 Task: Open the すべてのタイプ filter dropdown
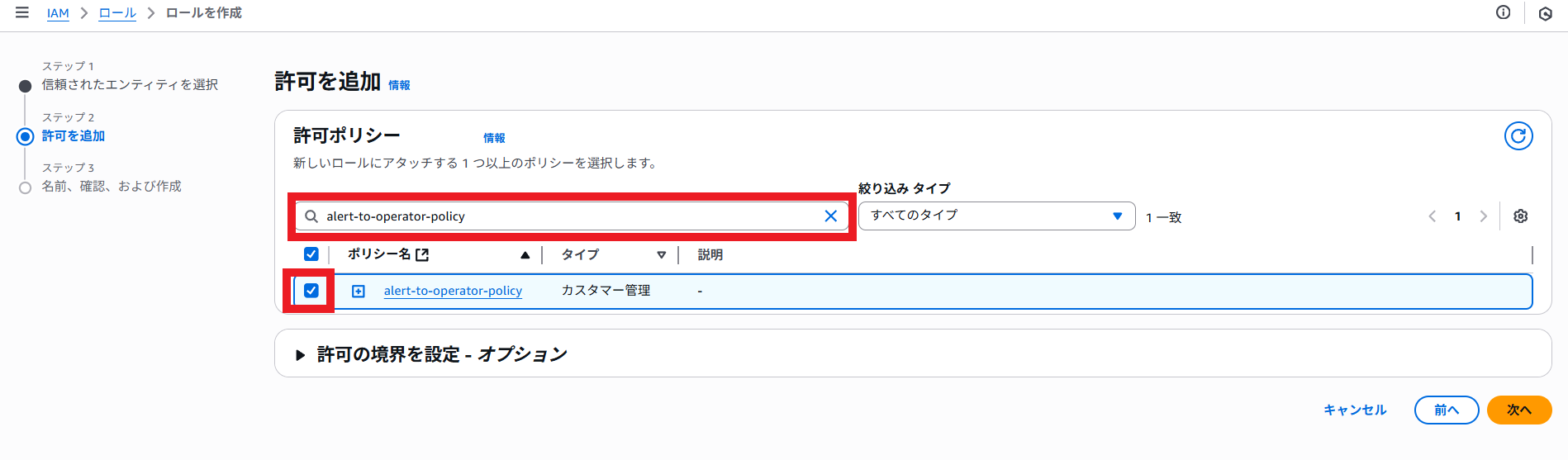(996, 216)
